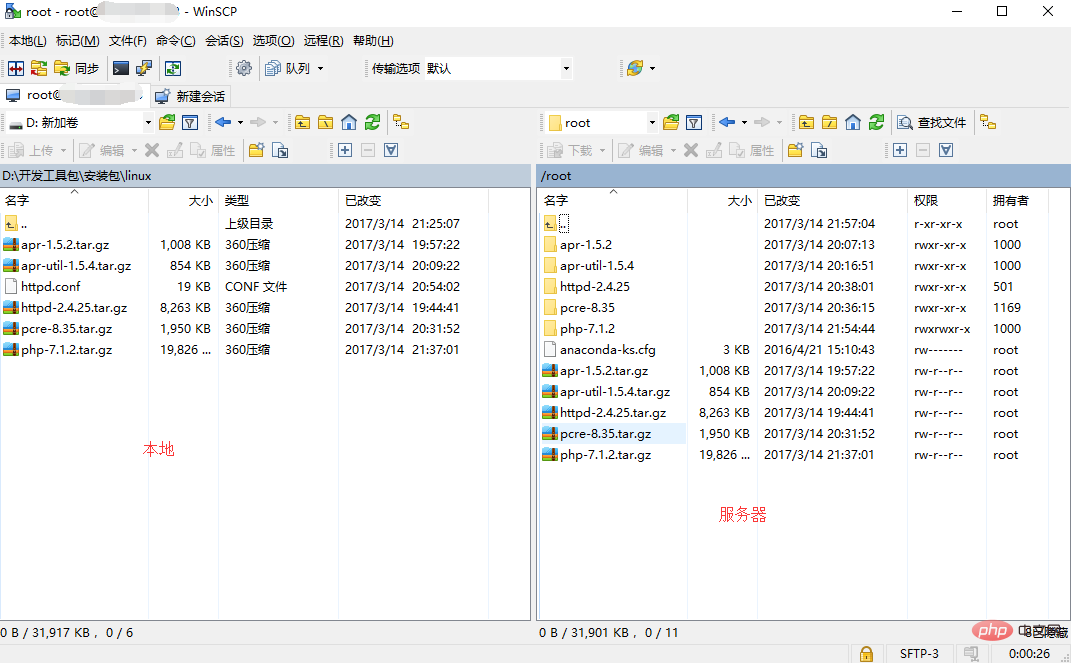Click remote panel filter icon
The image size is (1071, 663).
click(x=694, y=123)
